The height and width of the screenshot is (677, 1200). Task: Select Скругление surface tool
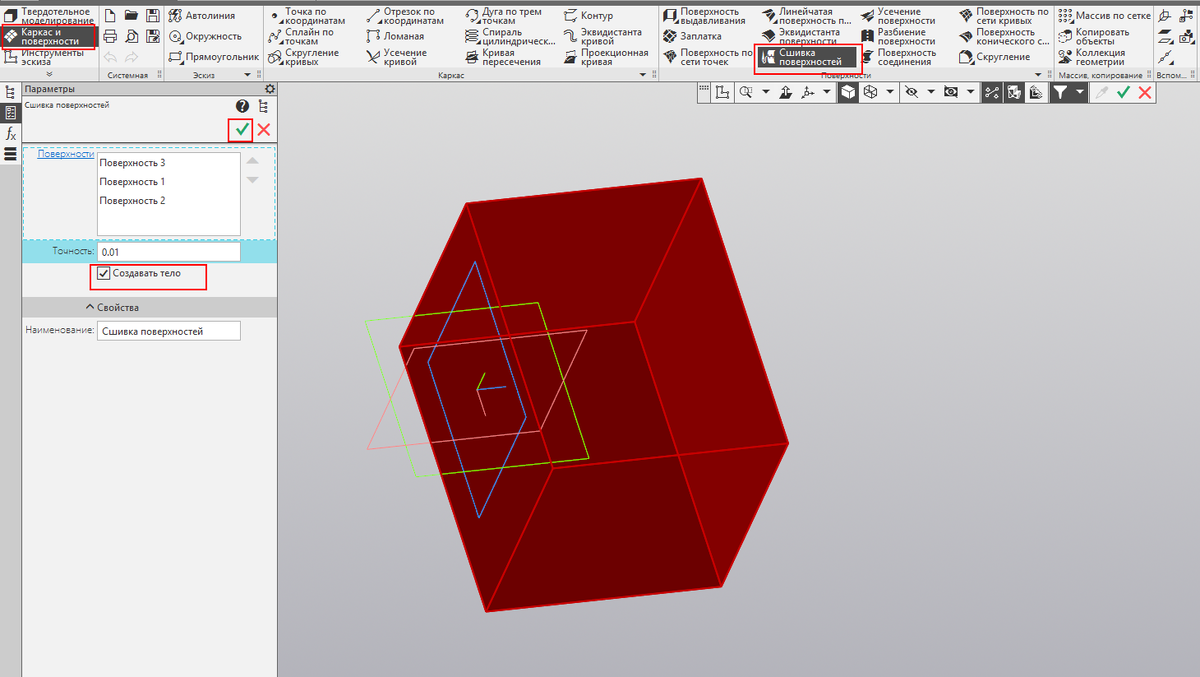[994, 57]
